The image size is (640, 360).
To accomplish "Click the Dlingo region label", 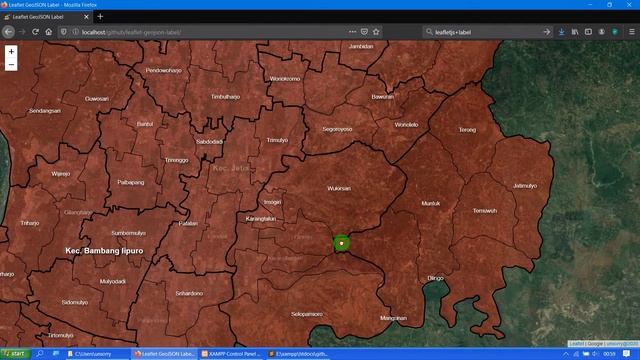I will point(436,278).
